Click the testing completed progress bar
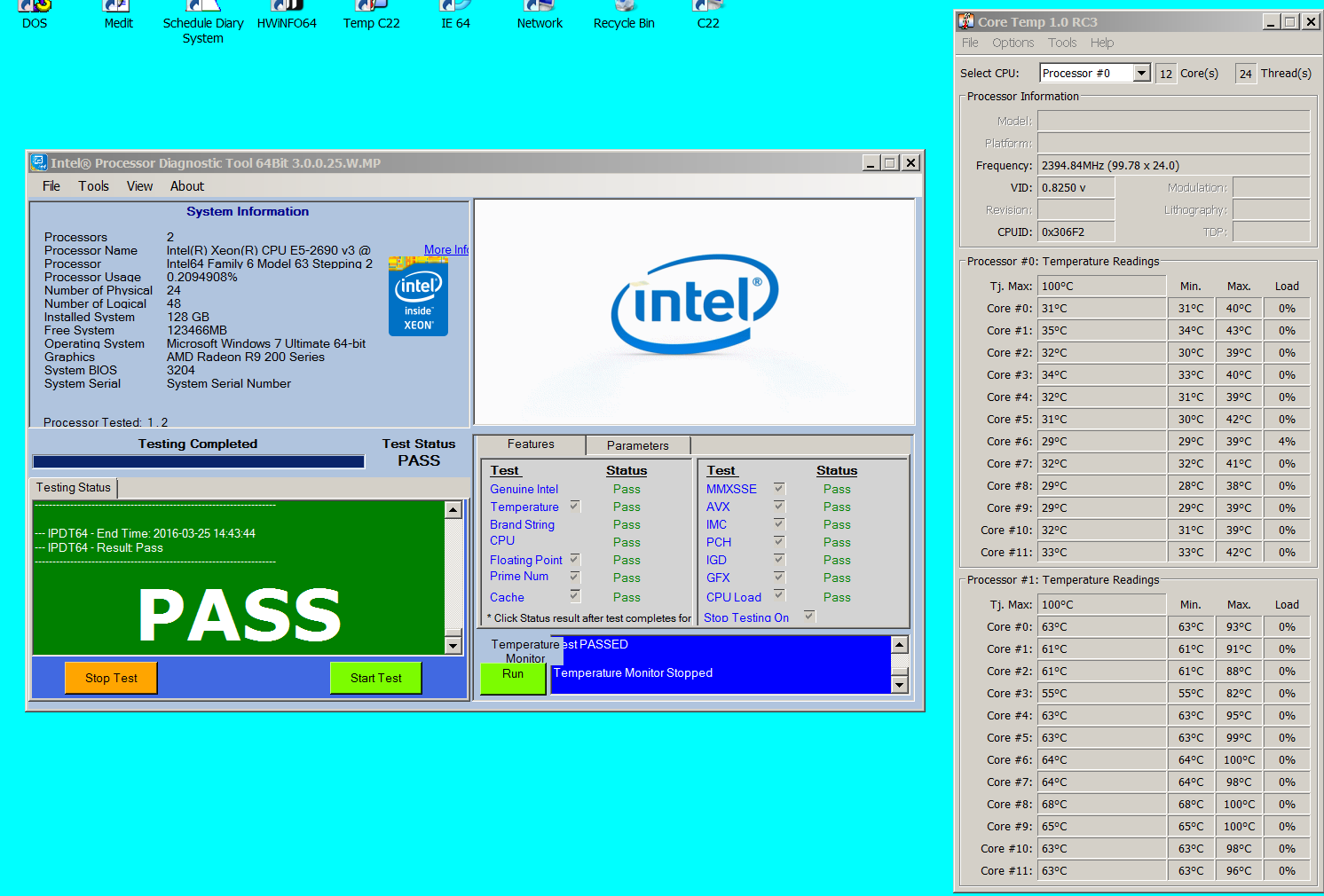 click(x=198, y=461)
